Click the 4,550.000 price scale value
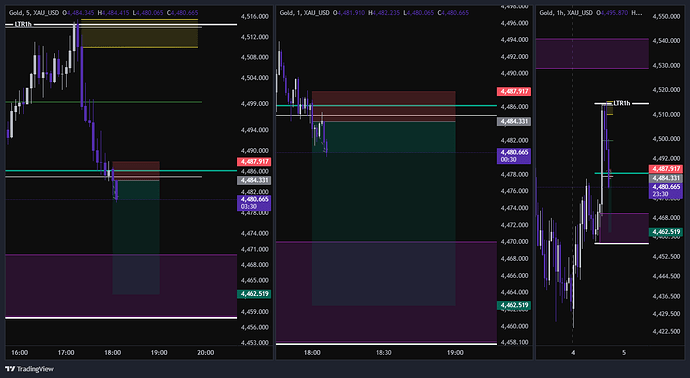Image resolution: width=690 pixels, height=378 pixels. 666,17
